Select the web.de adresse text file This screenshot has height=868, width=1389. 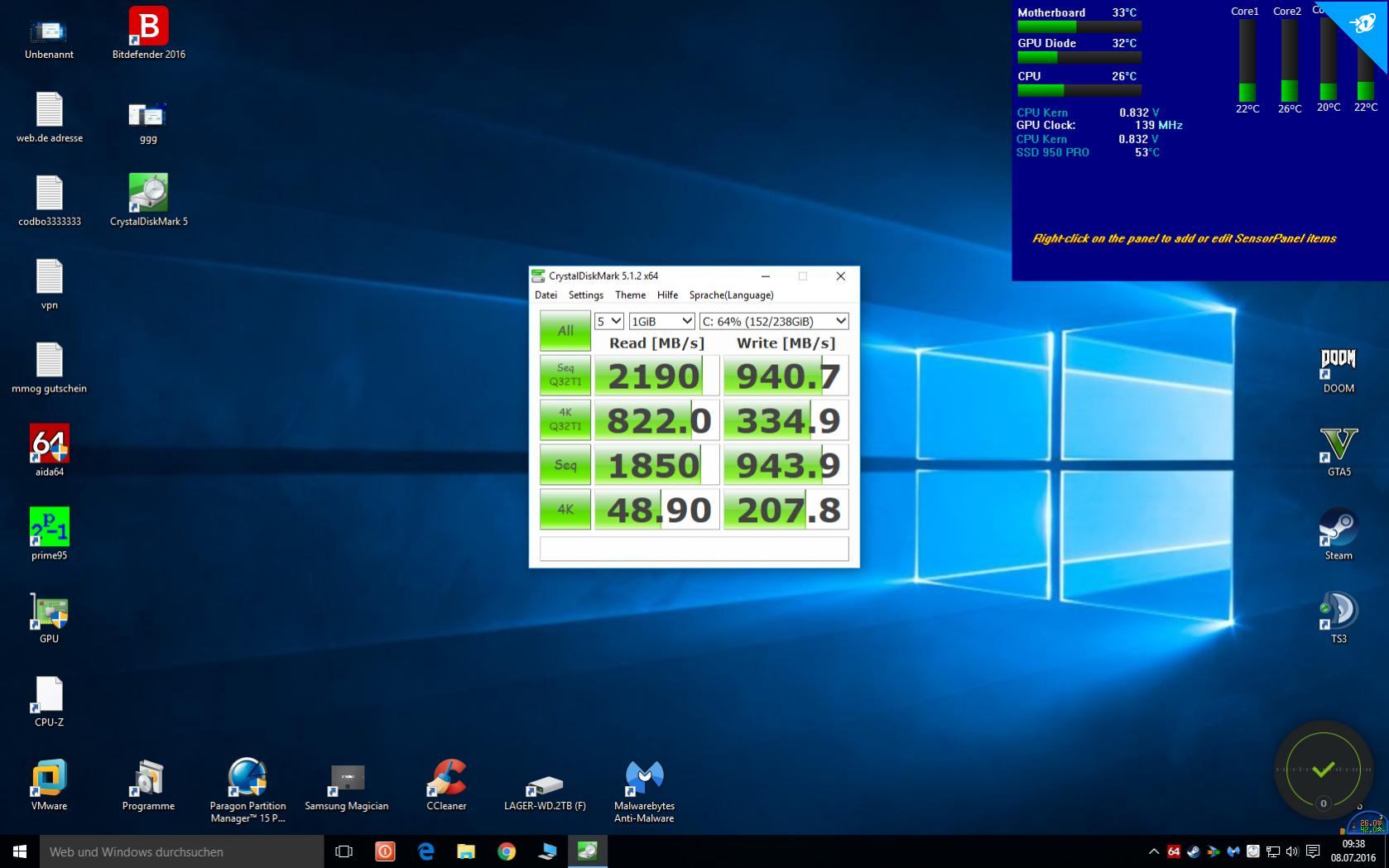(50, 117)
